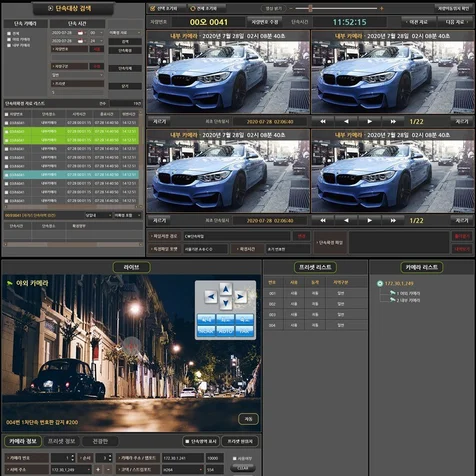
Task: Click the preset list (프리셋 리스트) header
Action: point(315,267)
